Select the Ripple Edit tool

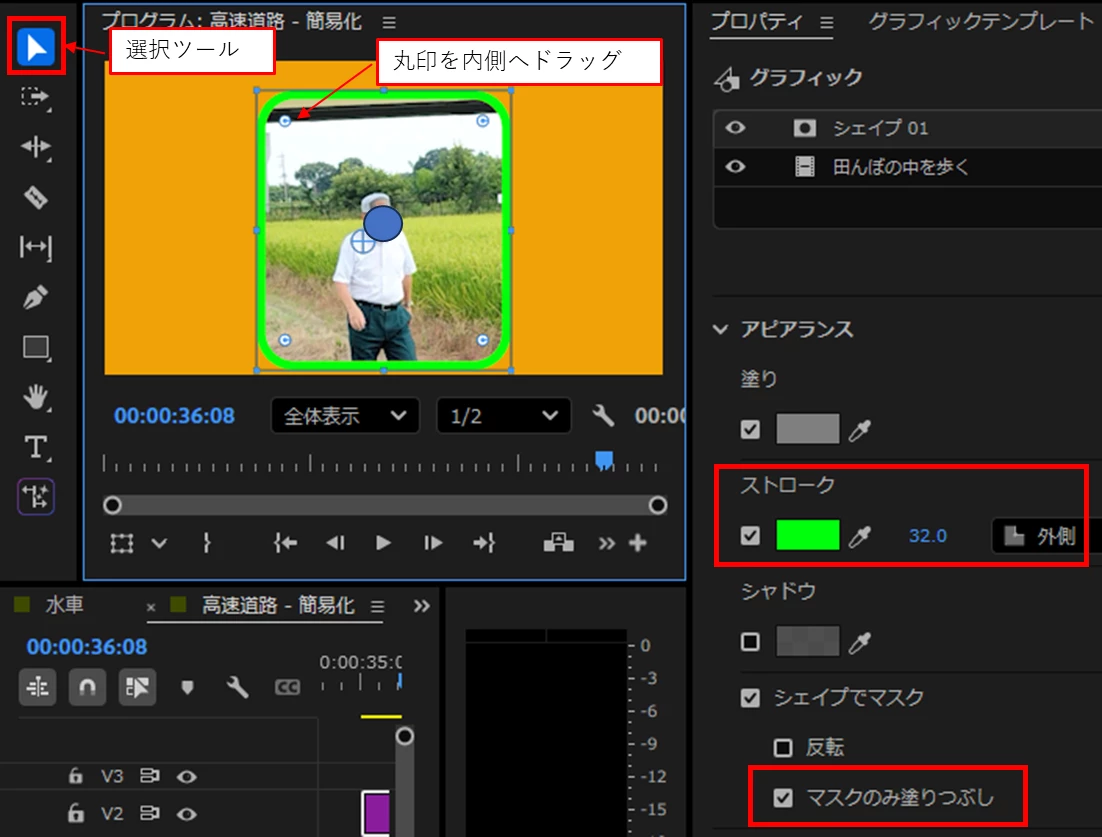[x=36, y=147]
